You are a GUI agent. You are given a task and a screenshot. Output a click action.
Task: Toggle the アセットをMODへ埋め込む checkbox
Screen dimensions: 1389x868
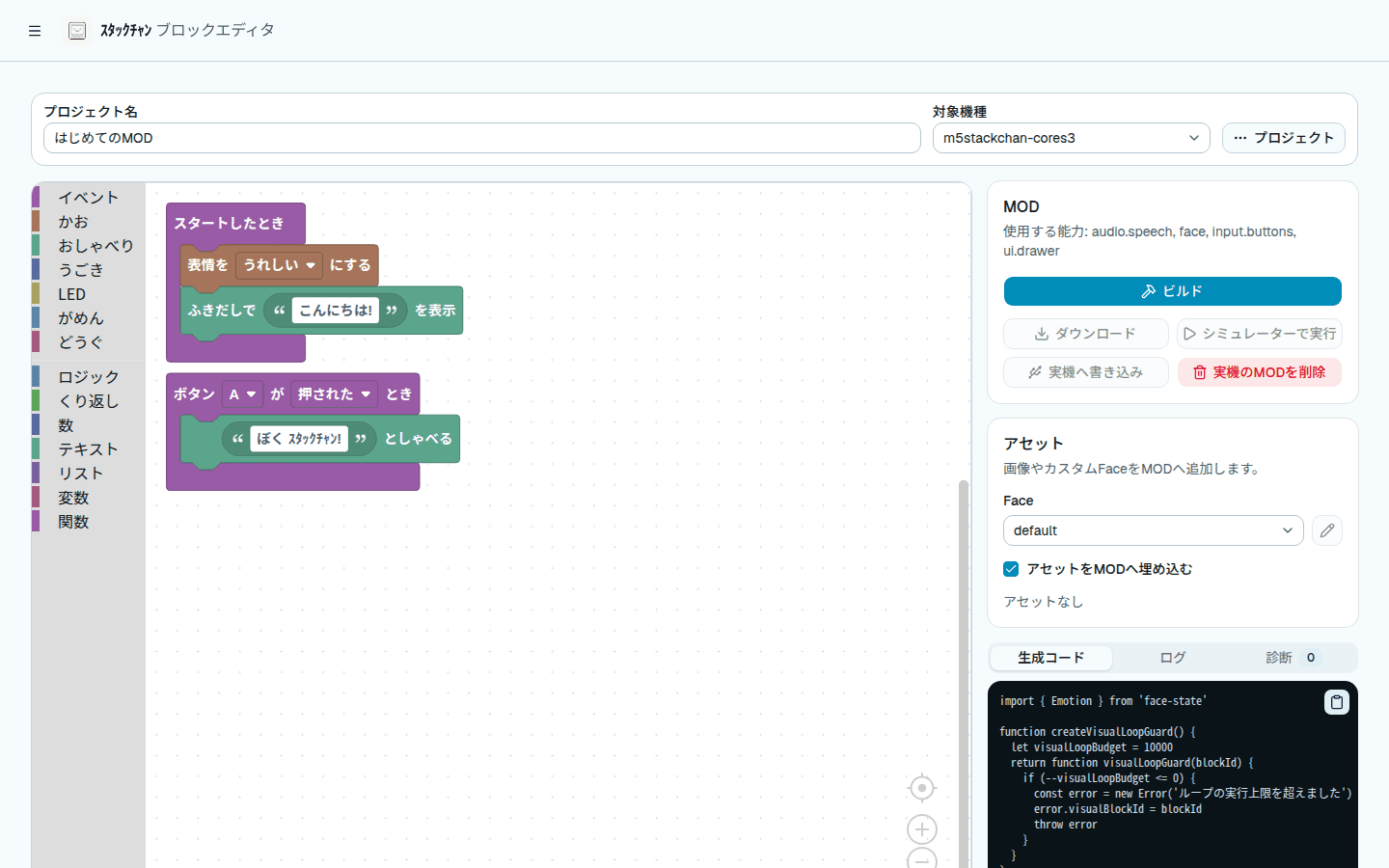pos(1011,569)
